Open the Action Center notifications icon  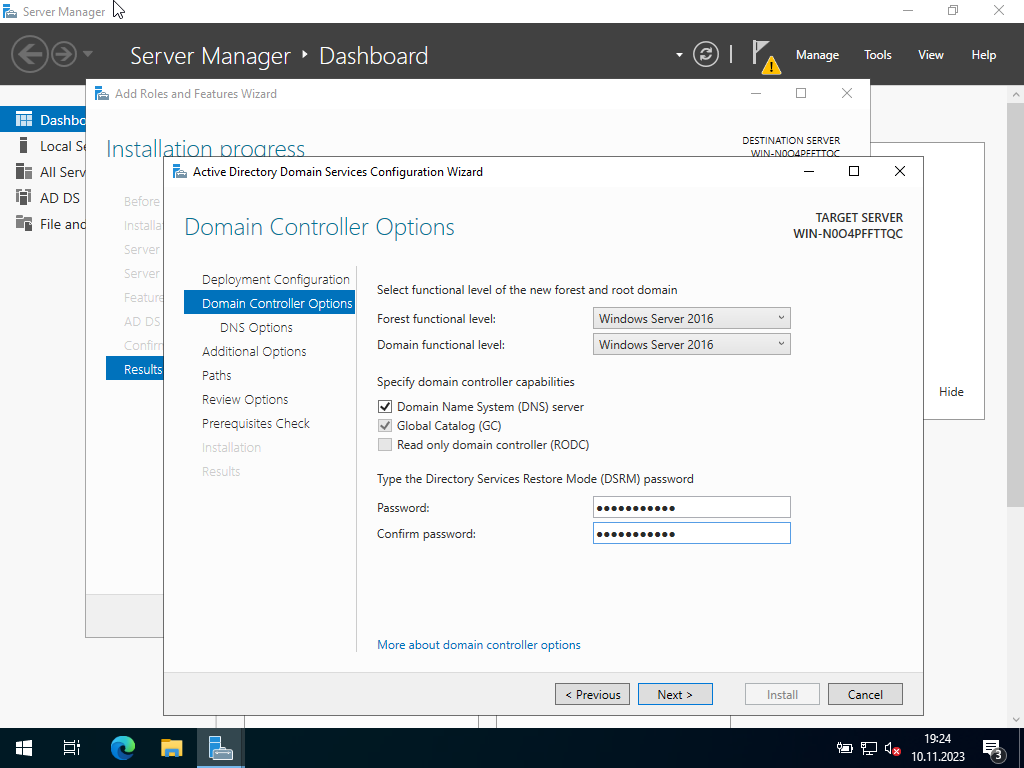992,748
